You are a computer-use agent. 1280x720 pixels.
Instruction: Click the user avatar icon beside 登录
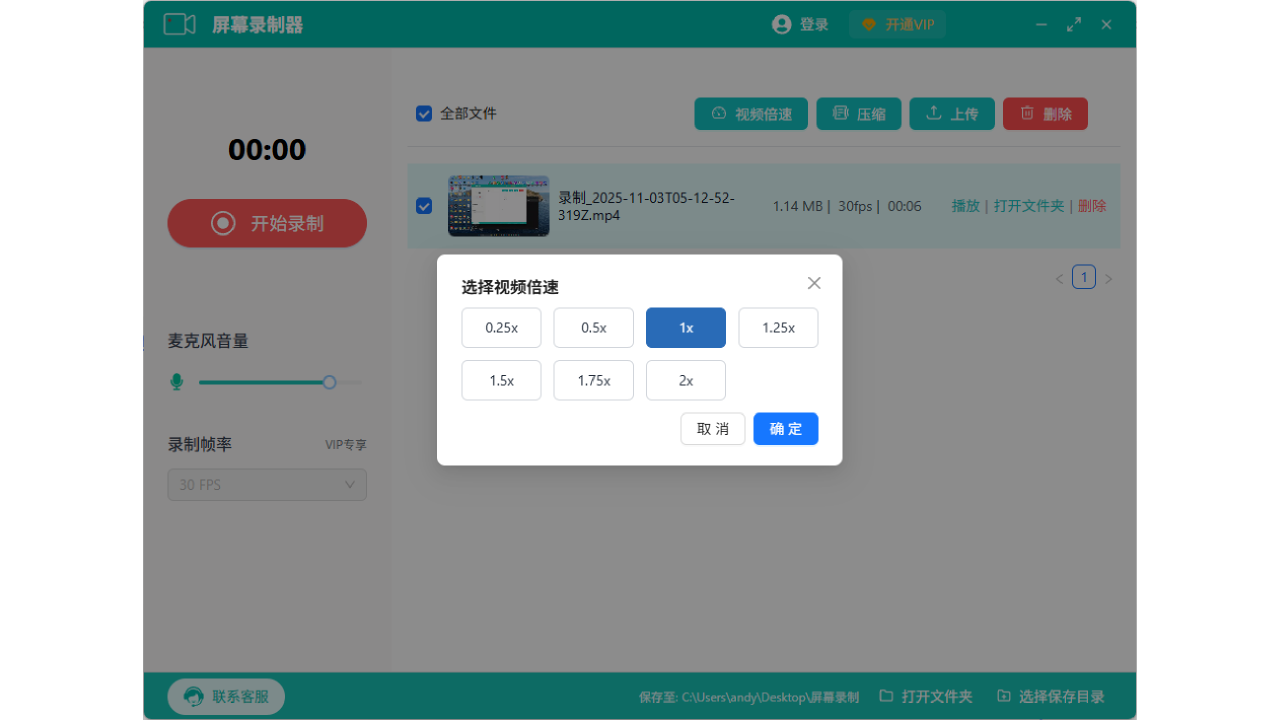tap(781, 24)
